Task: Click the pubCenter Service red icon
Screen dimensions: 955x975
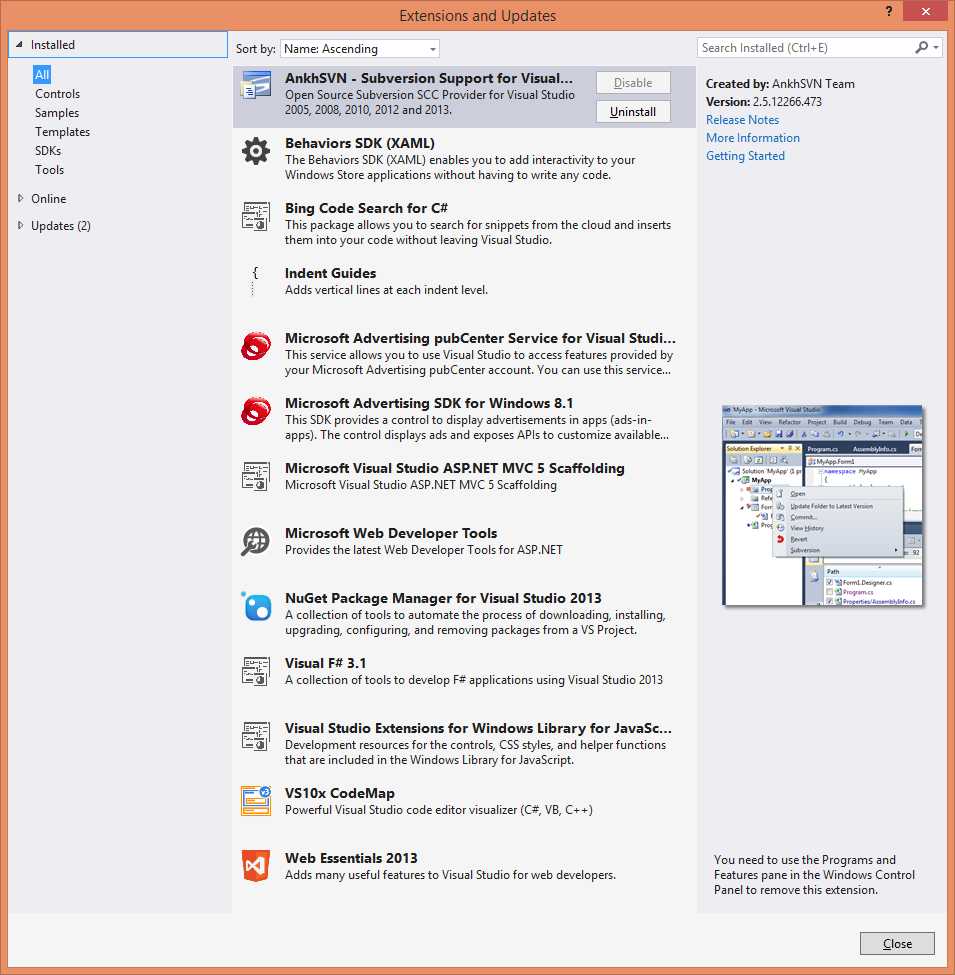Action: [256, 346]
